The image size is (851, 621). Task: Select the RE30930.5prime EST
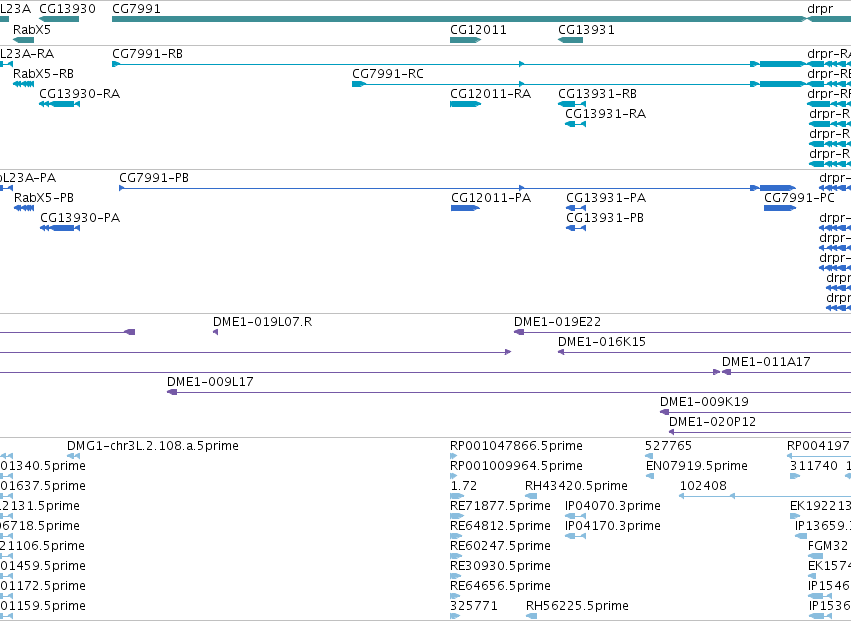[455, 576]
